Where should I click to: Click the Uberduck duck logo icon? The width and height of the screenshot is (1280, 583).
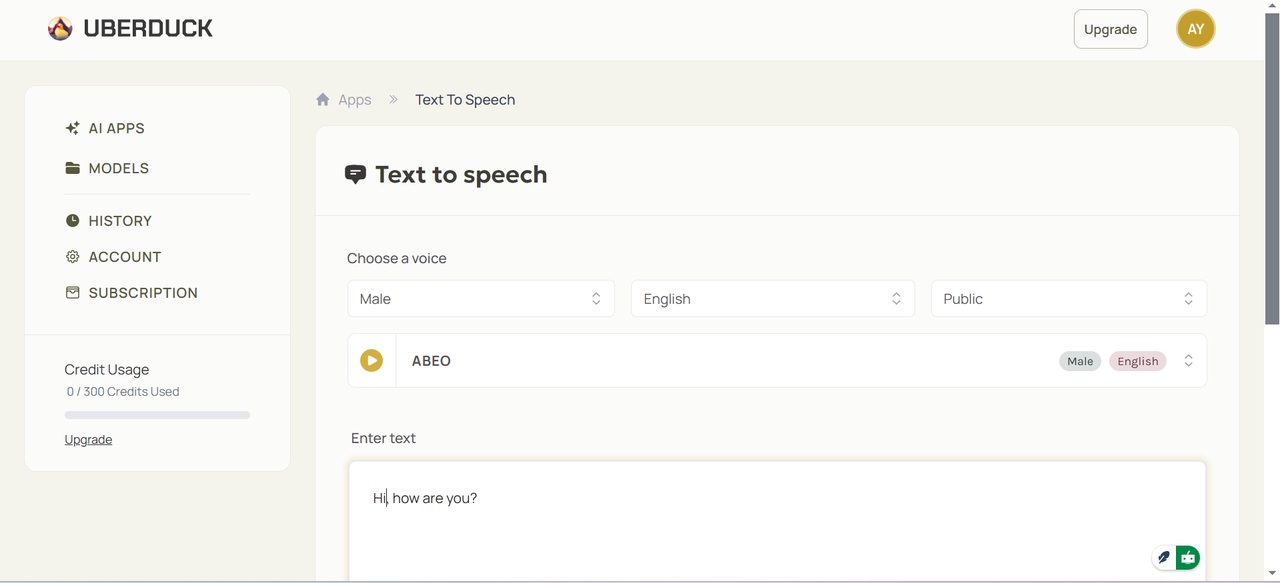(60, 29)
